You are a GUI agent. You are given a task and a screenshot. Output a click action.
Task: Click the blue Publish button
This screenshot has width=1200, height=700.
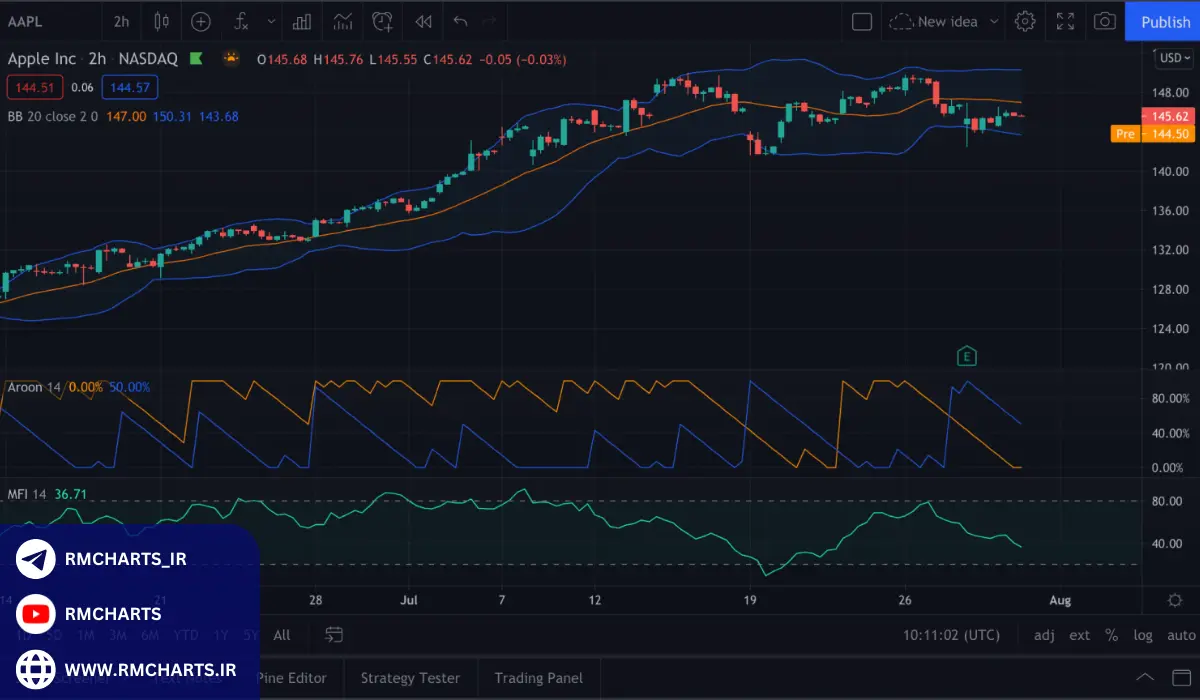click(1164, 21)
